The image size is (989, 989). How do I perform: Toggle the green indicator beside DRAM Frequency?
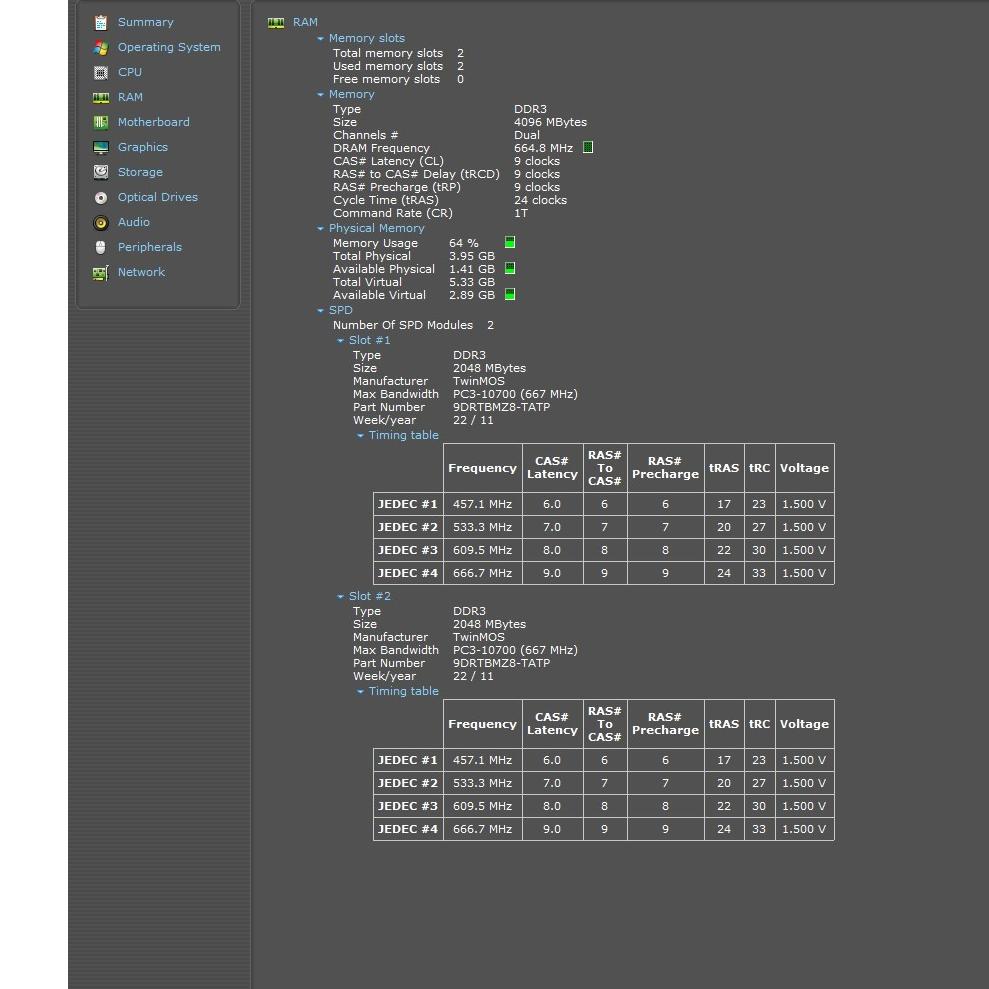tap(588, 148)
